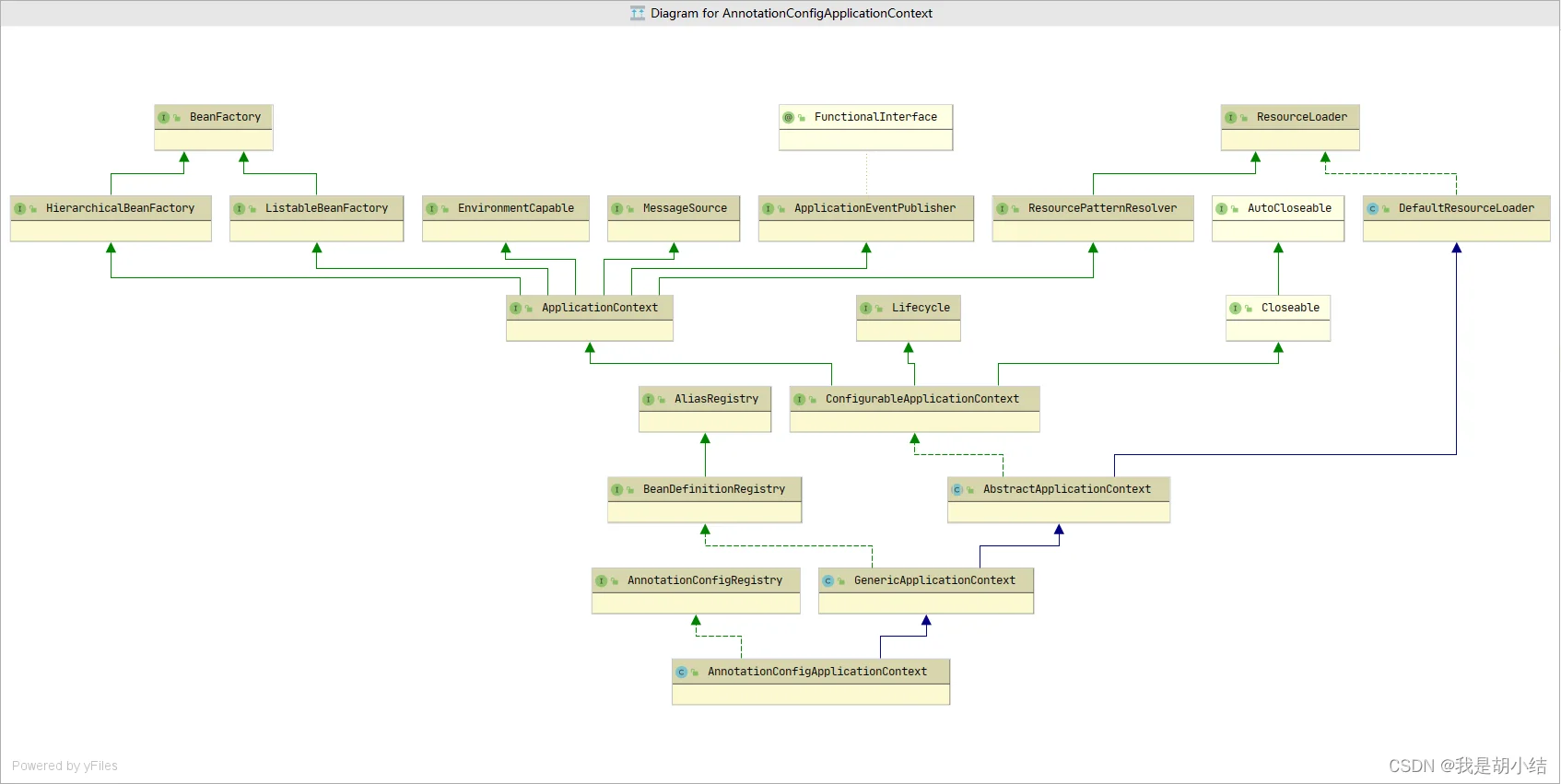
Task: Click the annotation icon beside FunctionalInterface
Action: (x=788, y=118)
